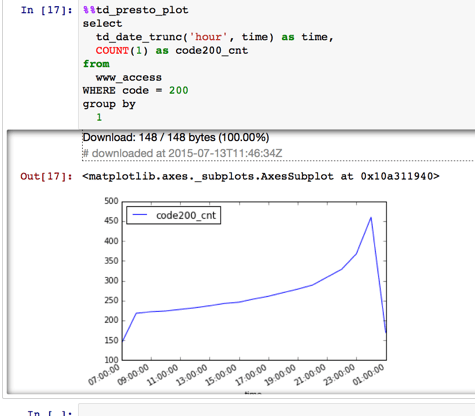
Task: Click the In [17] cell prompt
Action: click(x=46, y=10)
